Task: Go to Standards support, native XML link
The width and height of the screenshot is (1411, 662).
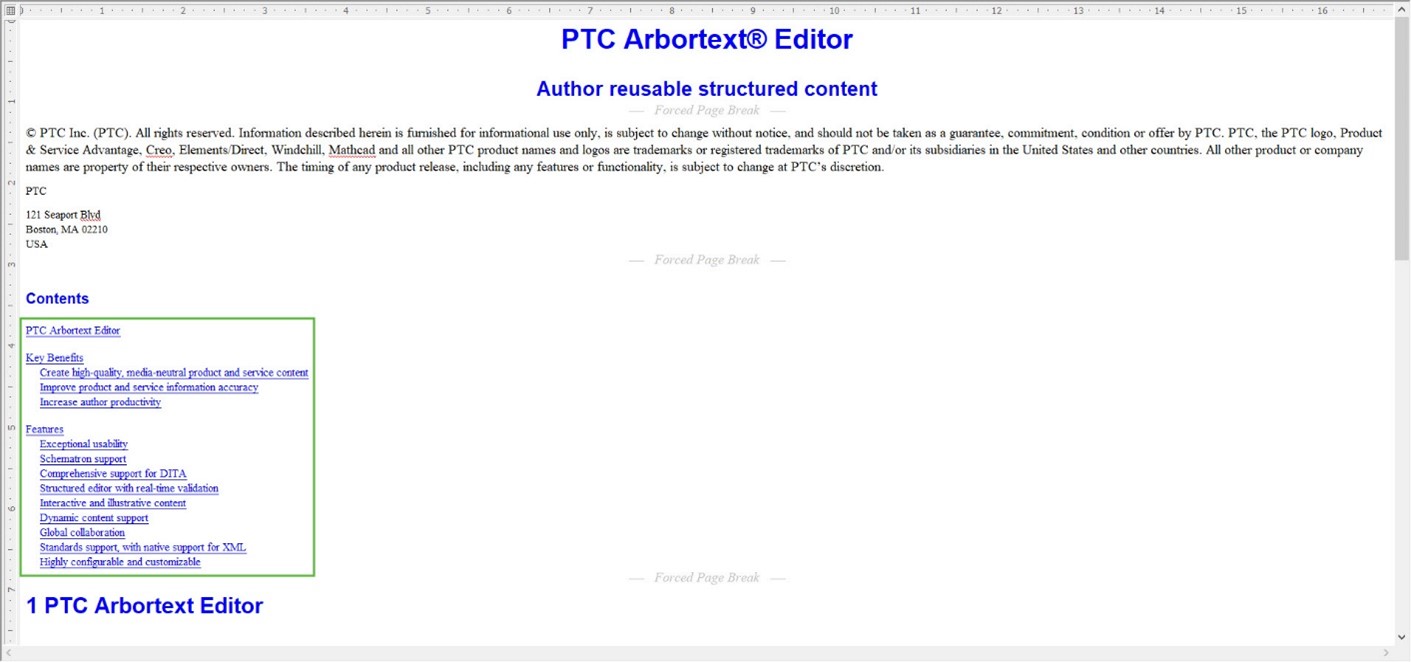Action: tap(143, 548)
